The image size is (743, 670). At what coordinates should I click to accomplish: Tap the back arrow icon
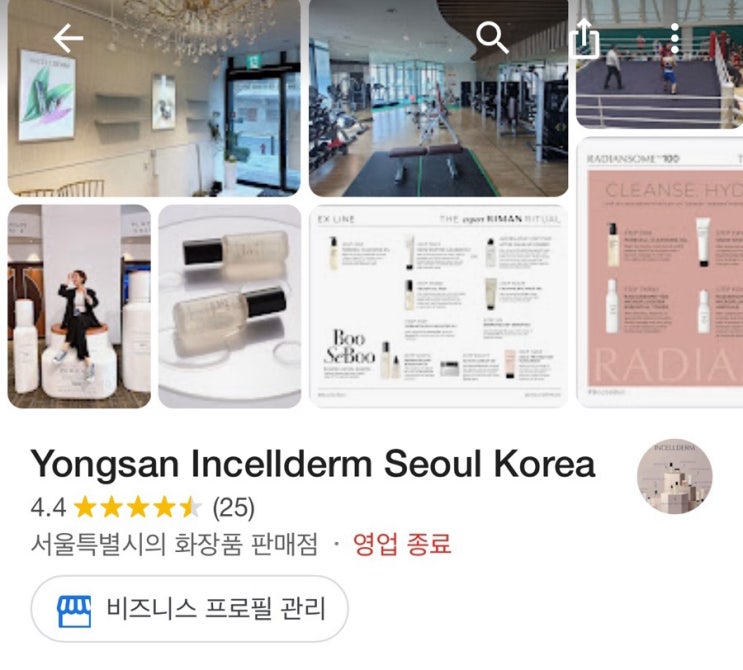pos(68,38)
